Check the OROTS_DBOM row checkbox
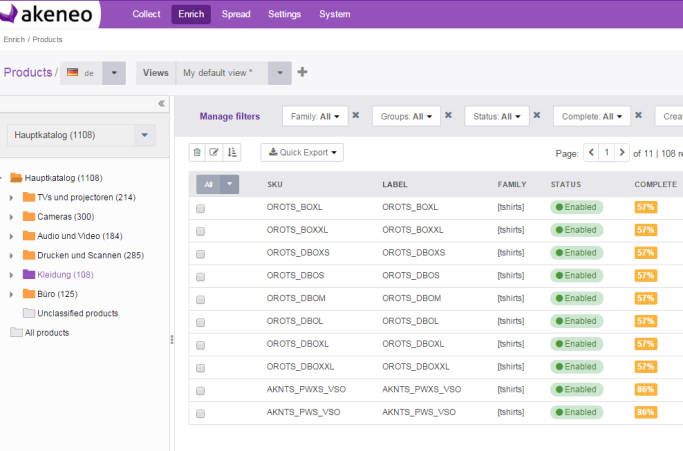Image resolution: width=683 pixels, height=451 pixels. pos(200,299)
